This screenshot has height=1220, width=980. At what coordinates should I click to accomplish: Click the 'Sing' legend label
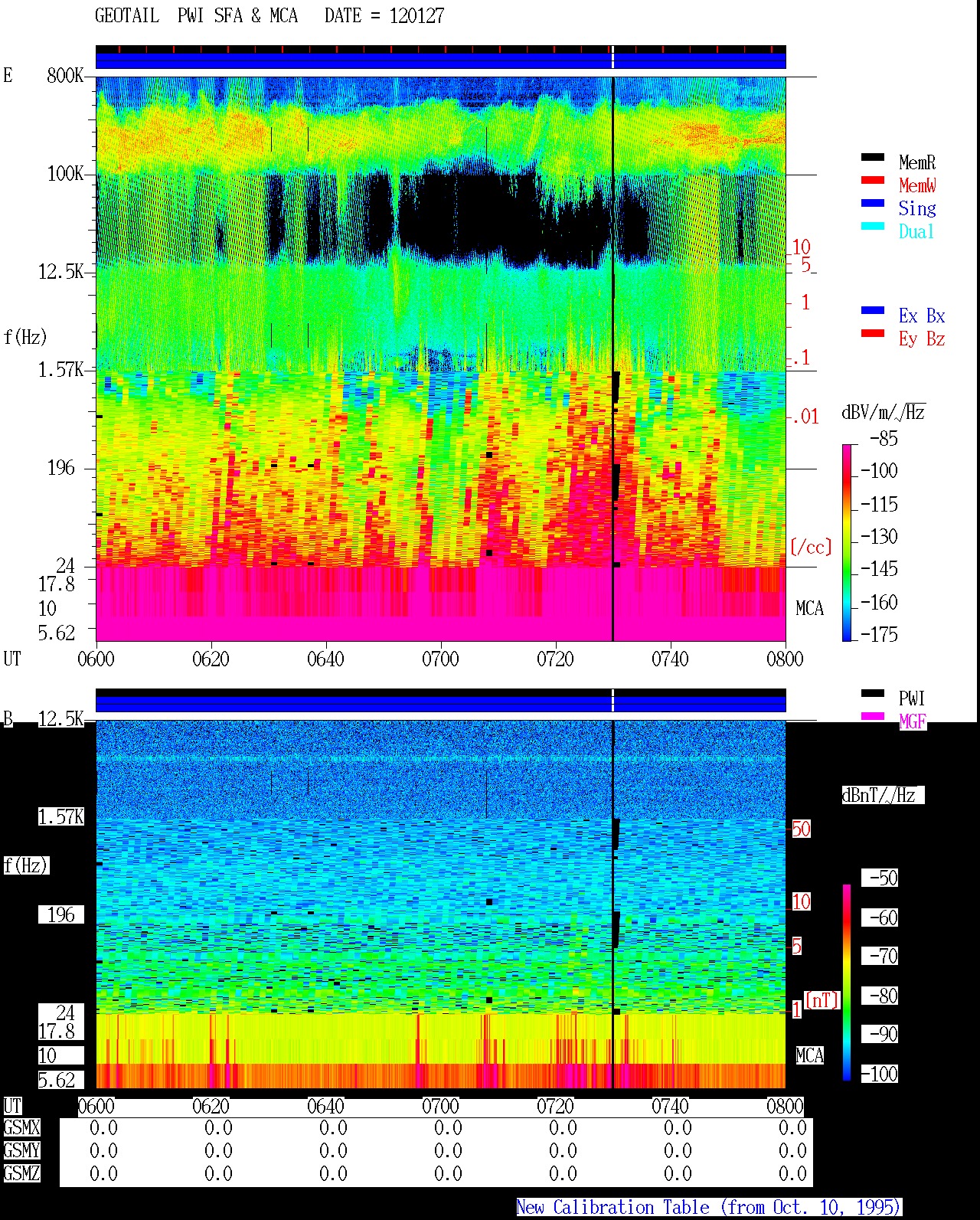tap(917, 208)
